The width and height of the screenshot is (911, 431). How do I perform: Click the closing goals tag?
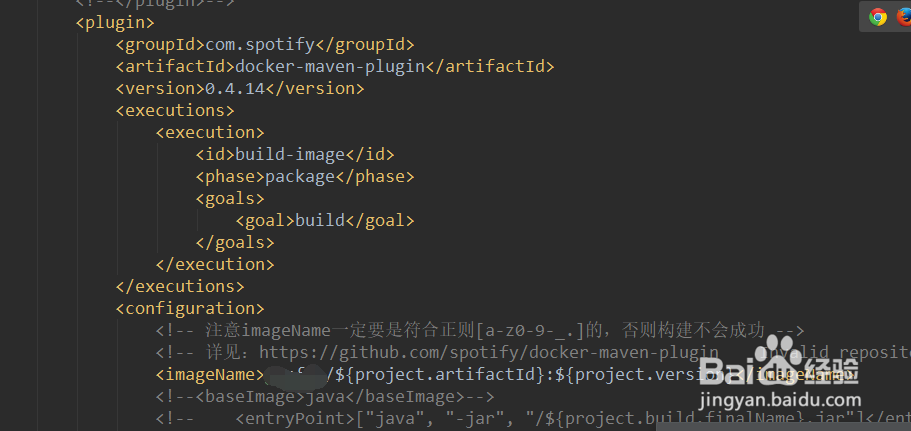coord(235,242)
